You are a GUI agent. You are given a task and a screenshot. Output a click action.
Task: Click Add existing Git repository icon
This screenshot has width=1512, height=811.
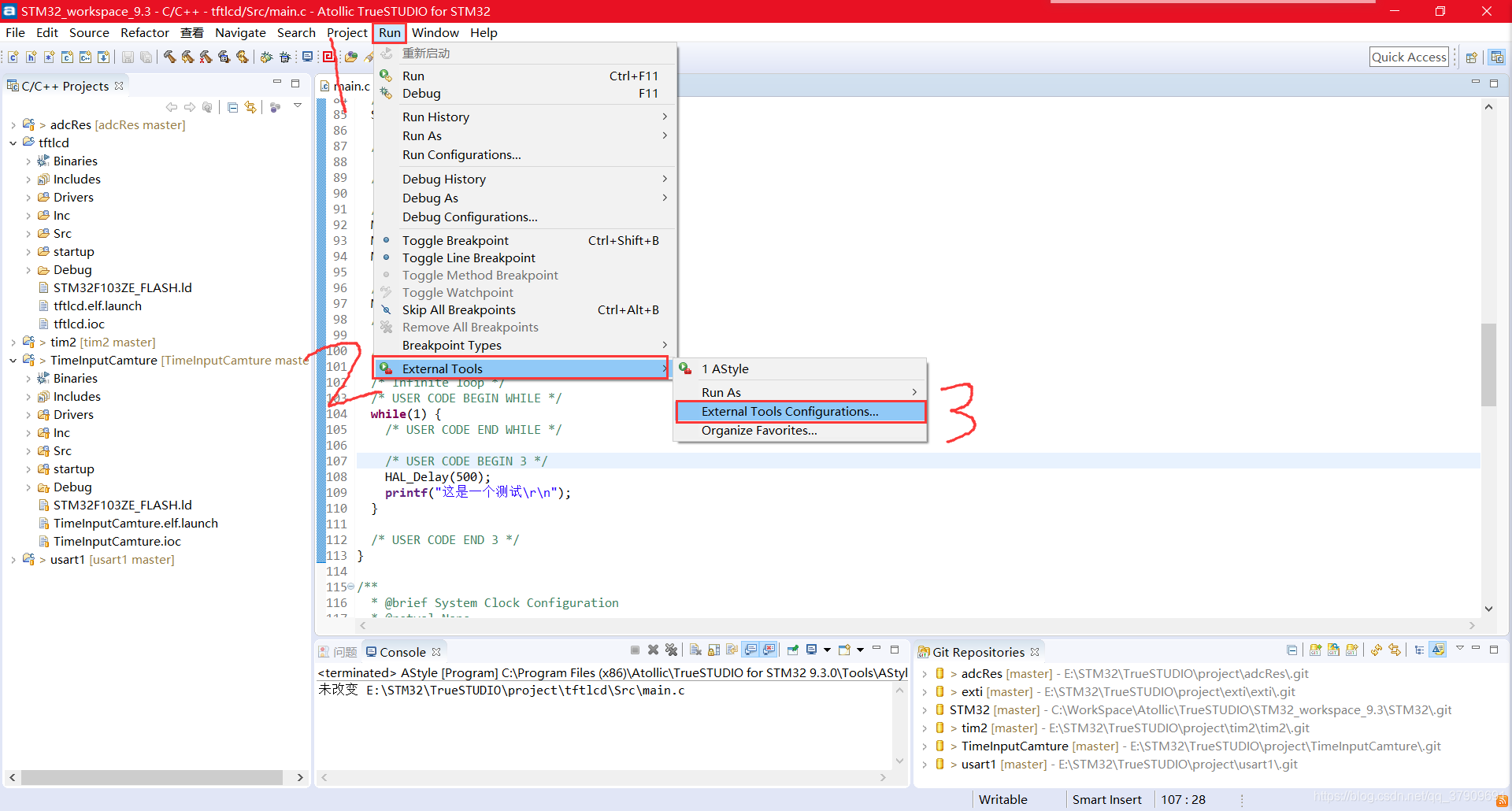pos(1315,650)
